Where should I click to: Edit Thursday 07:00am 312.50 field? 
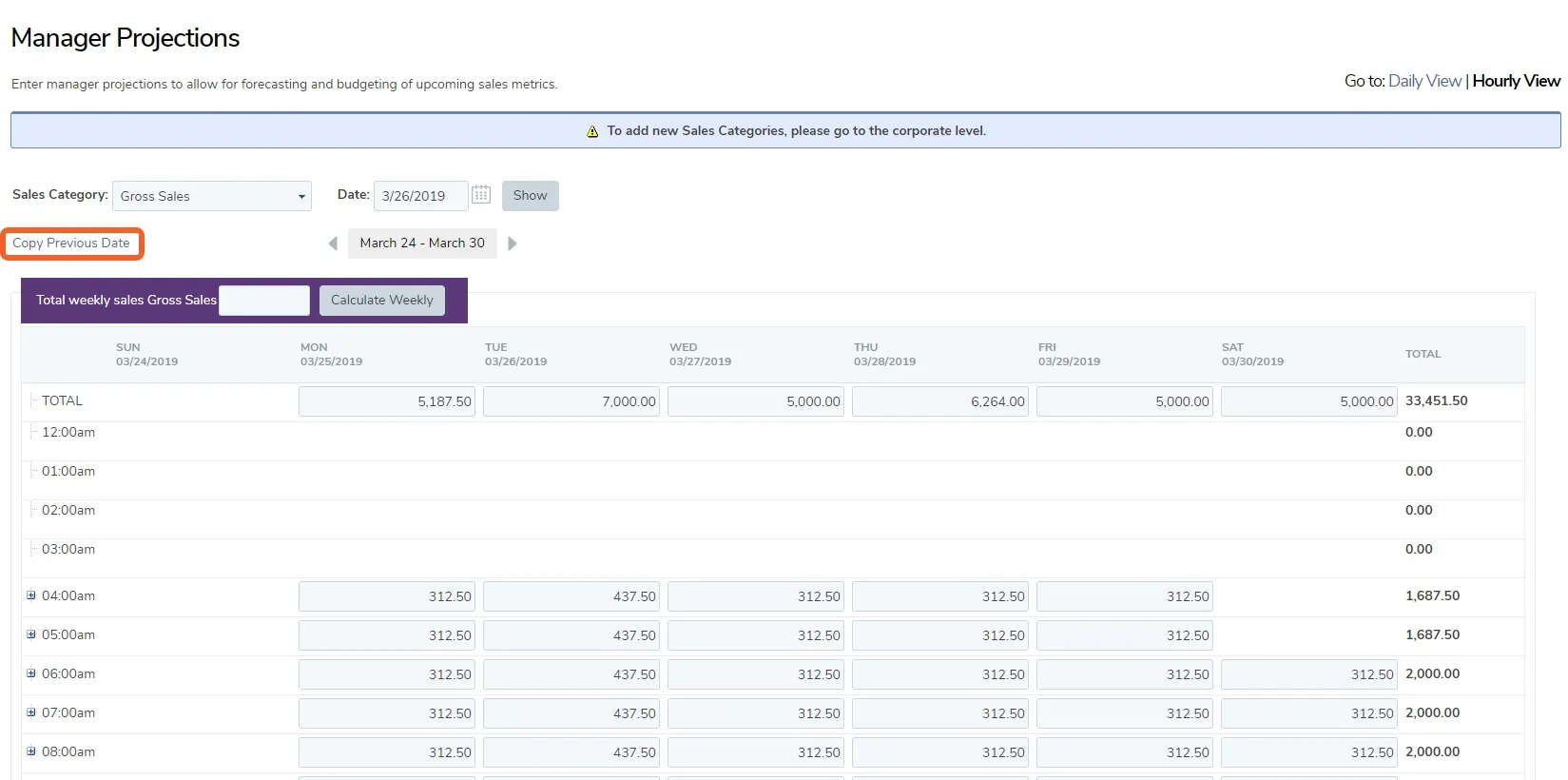940,713
